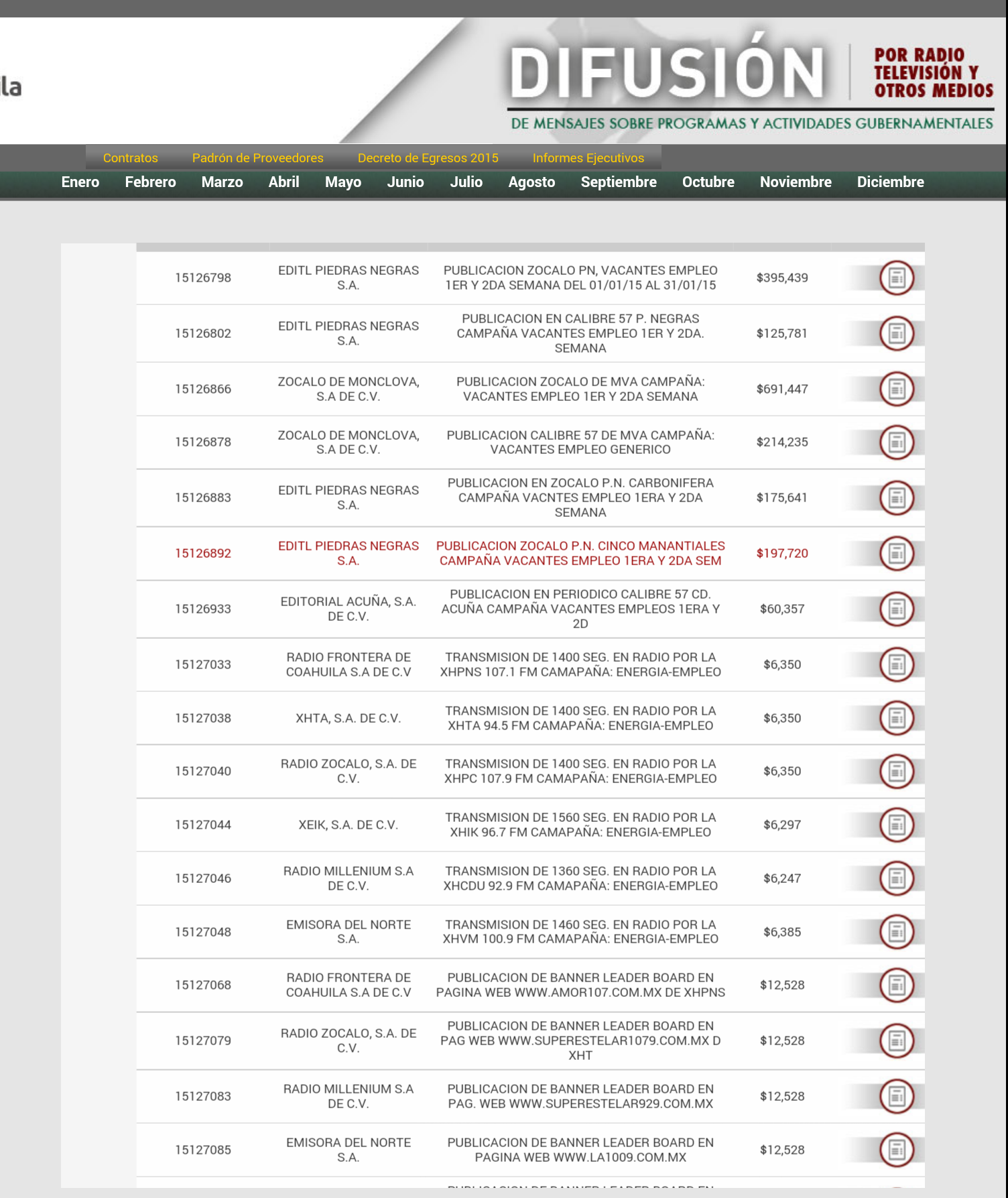The width and height of the screenshot is (1008, 1198).
Task: Open document icon for contract 15126933
Action: 897,609
